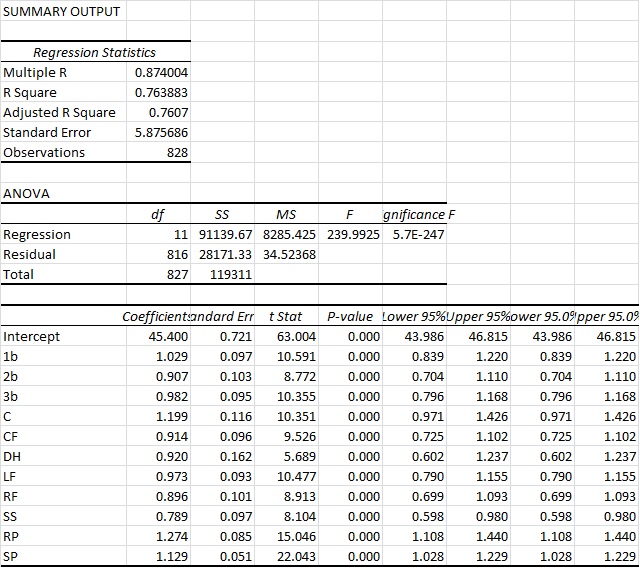The width and height of the screenshot is (640, 568).
Task: Click the LF row label
Action: [9, 477]
